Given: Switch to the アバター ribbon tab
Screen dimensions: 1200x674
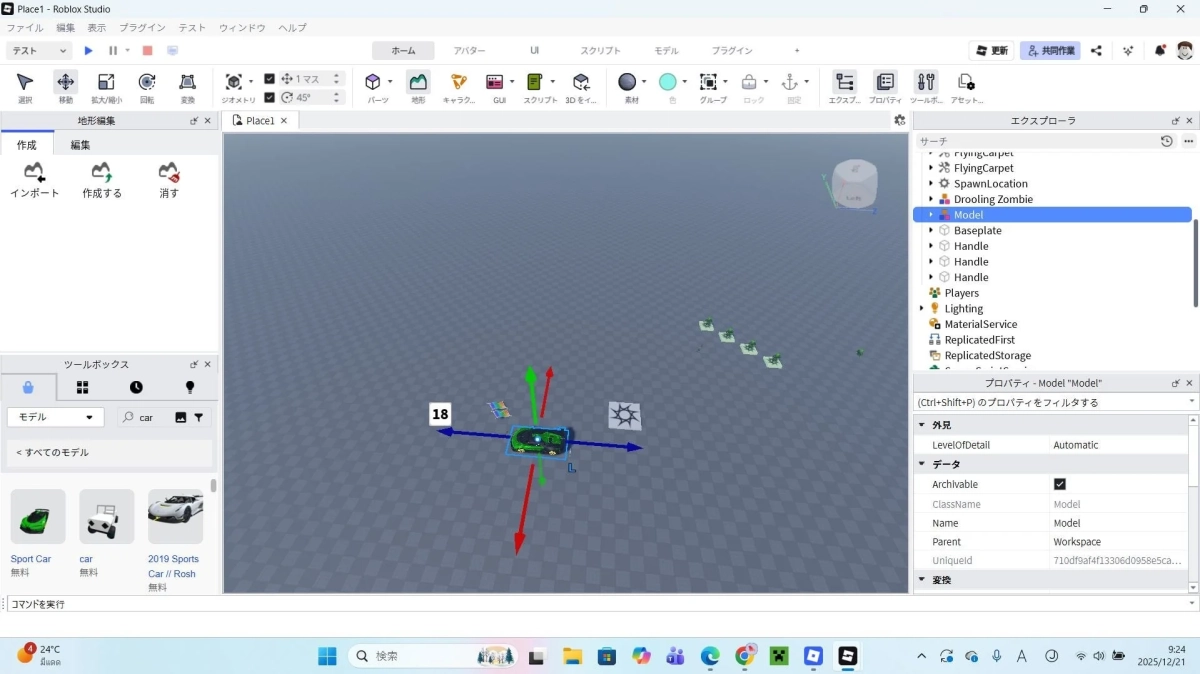Looking at the screenshot, I should pos(469,50).
